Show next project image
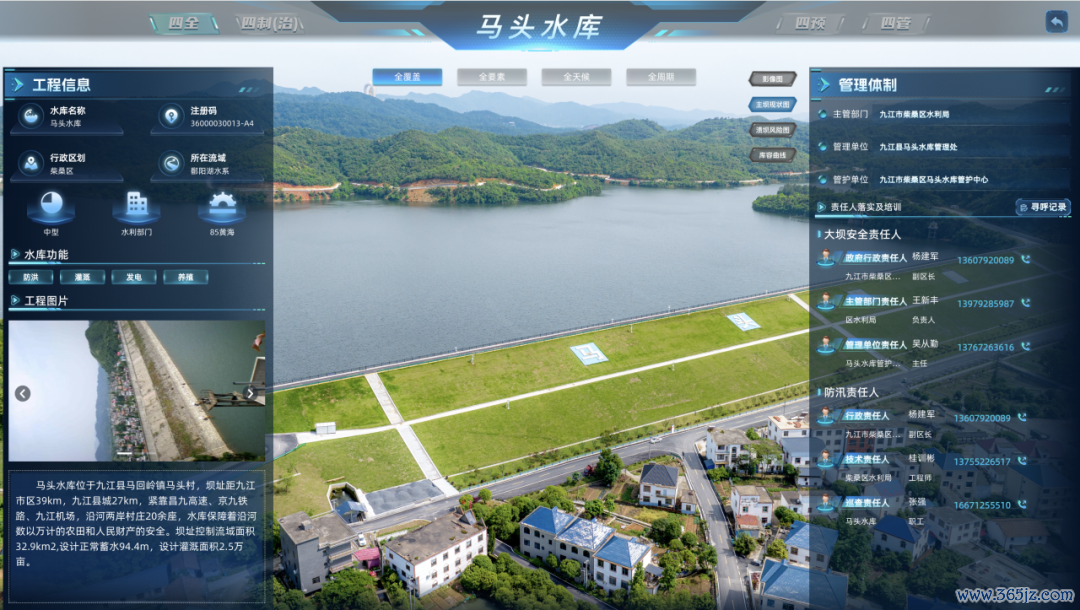 [x=250, y=393]
